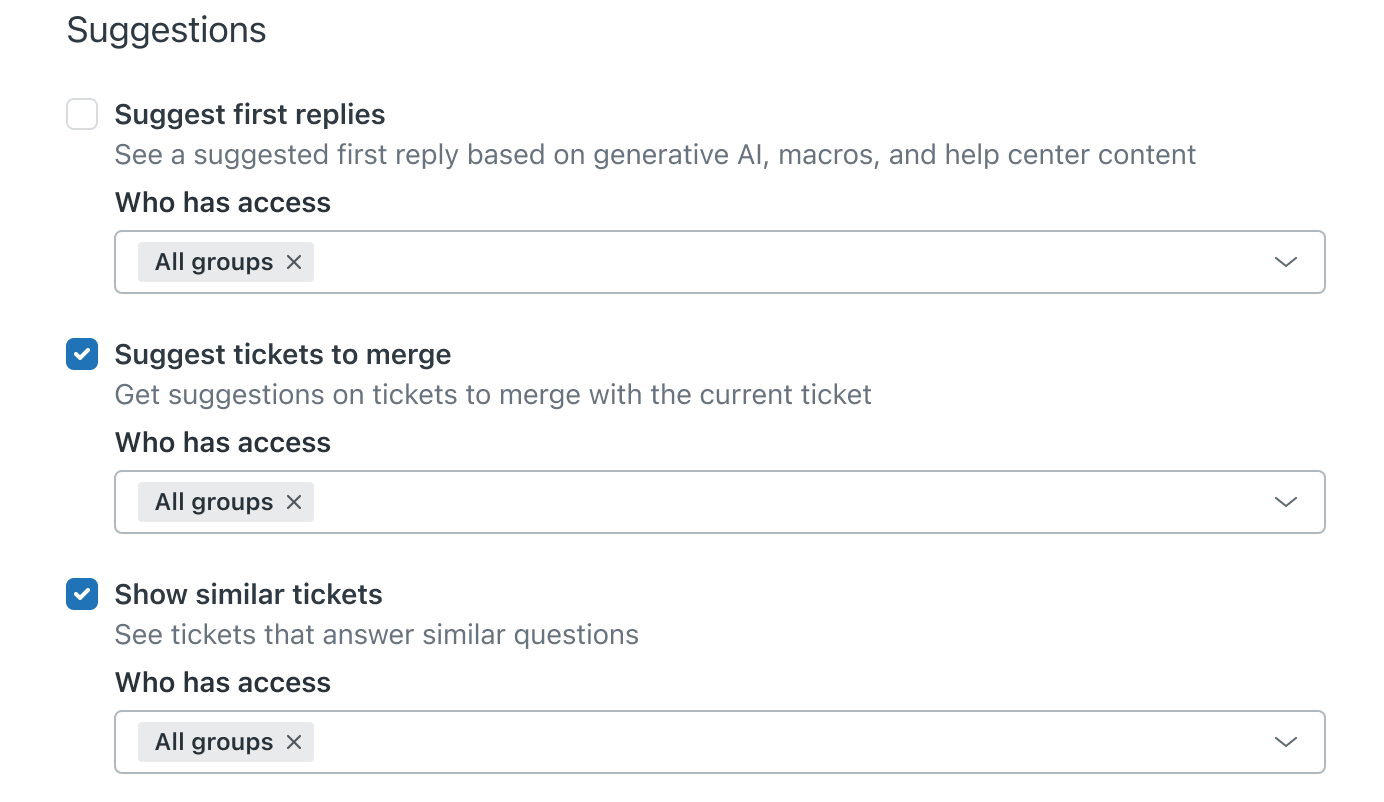Expand chevron of Suggest tickets to merge access dropdown
1384x802 pixels.
(1286, 502)
